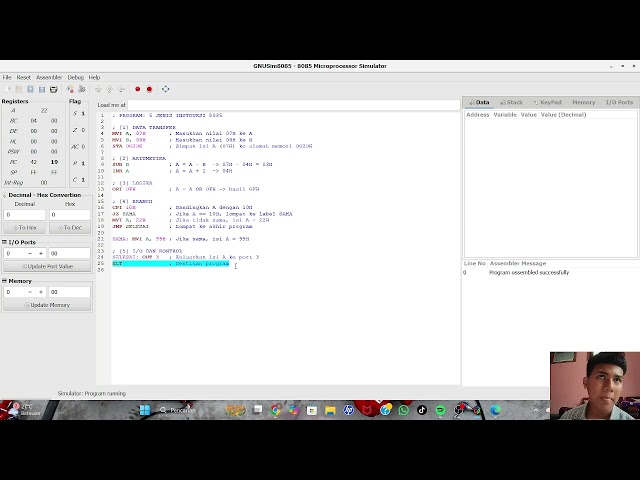Click the Print toolbar icon
This screenshot has height=480, width=640.
(53, 89)
